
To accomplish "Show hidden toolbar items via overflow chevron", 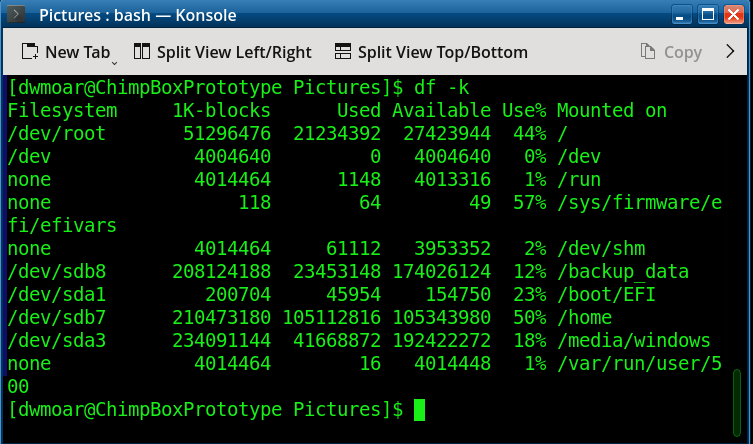I will pyautogui.click(x=730, y=52).
